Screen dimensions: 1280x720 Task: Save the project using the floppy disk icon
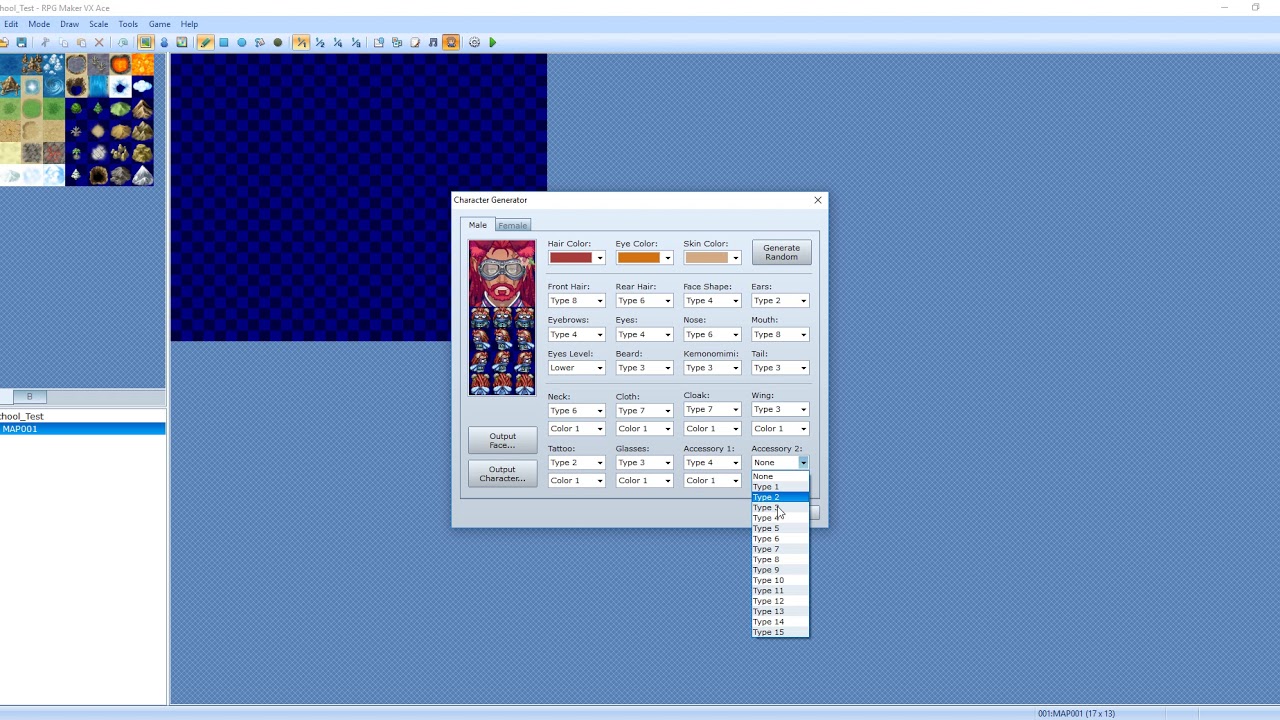pyautogui.click(x=21, y=42)
